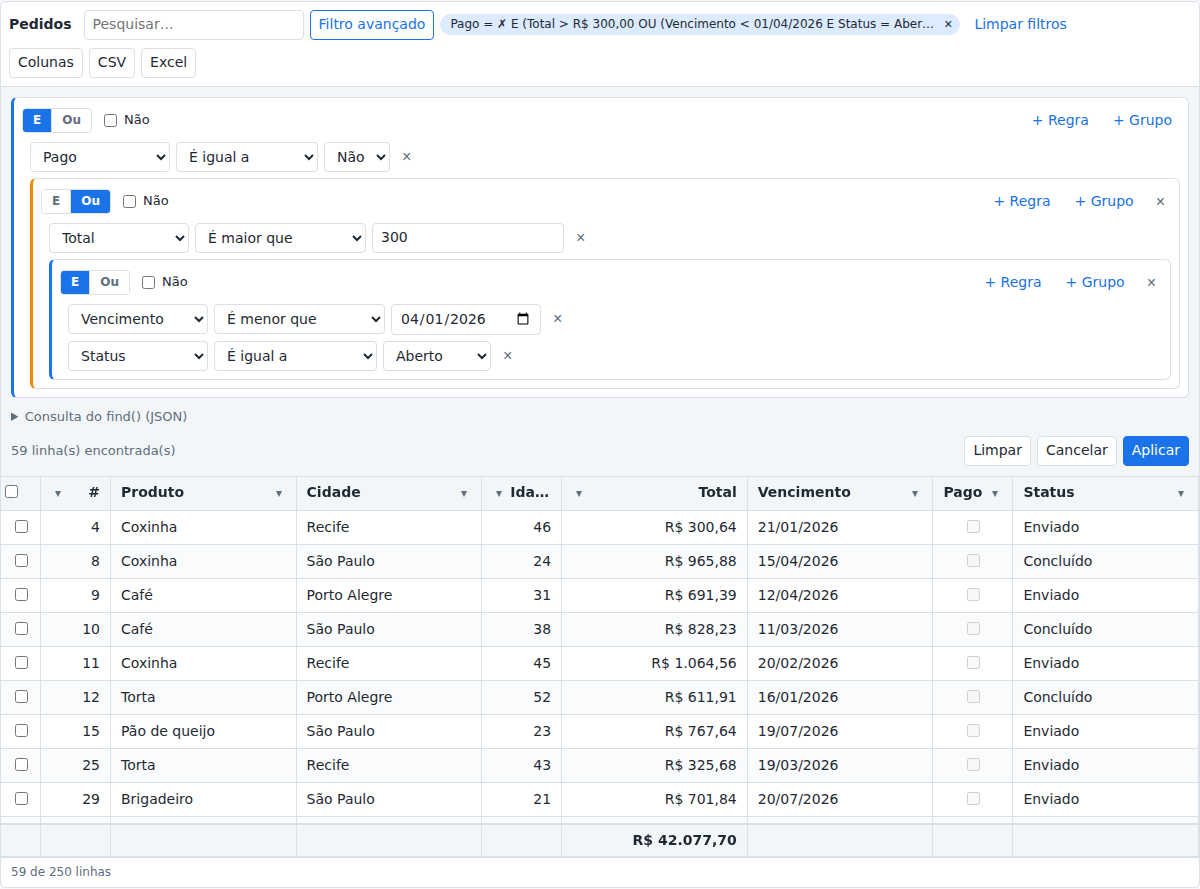Open the Não value dropdown for Pago
This screenshot has width=1200, height=889.
point(357,157)
